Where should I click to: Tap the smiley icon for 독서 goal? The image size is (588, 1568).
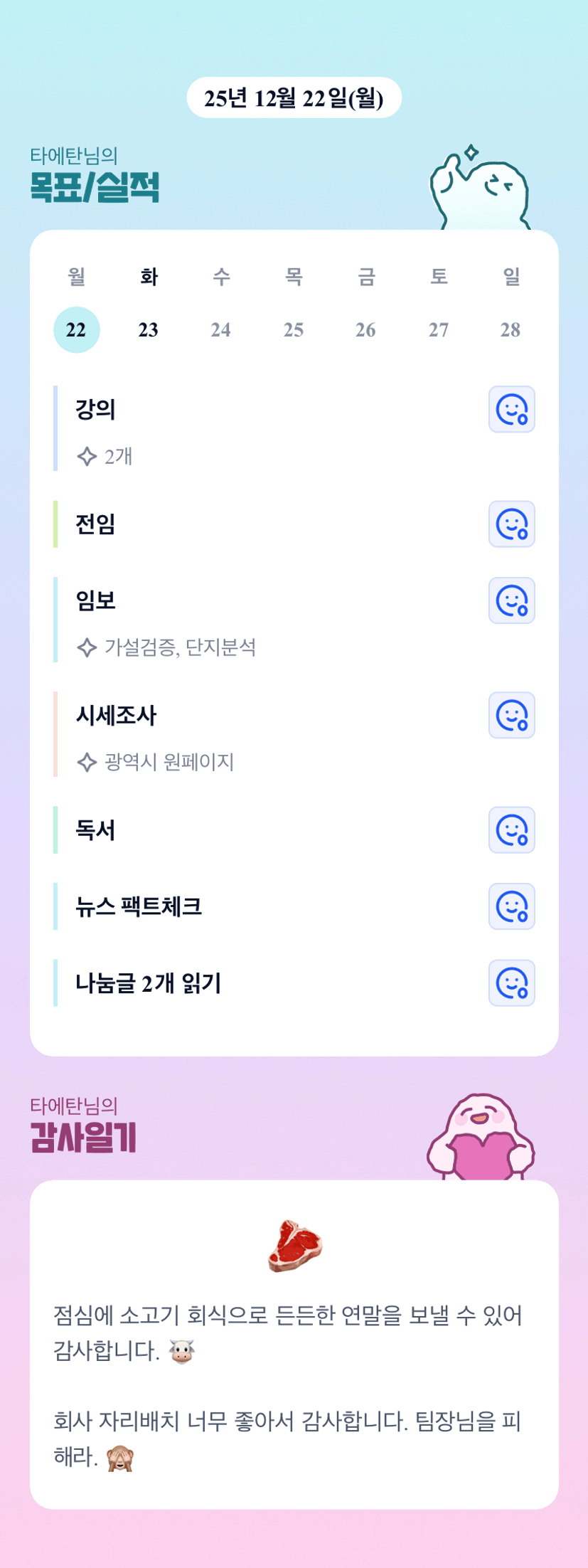511,830
